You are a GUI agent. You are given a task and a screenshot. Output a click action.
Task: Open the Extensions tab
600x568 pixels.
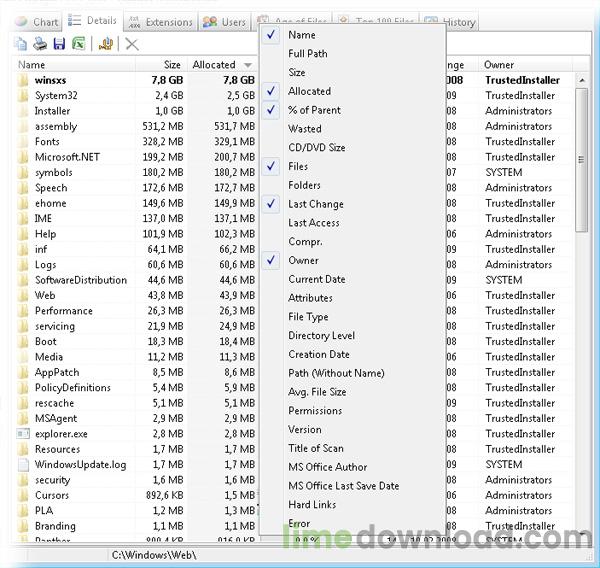coord(160,22)
